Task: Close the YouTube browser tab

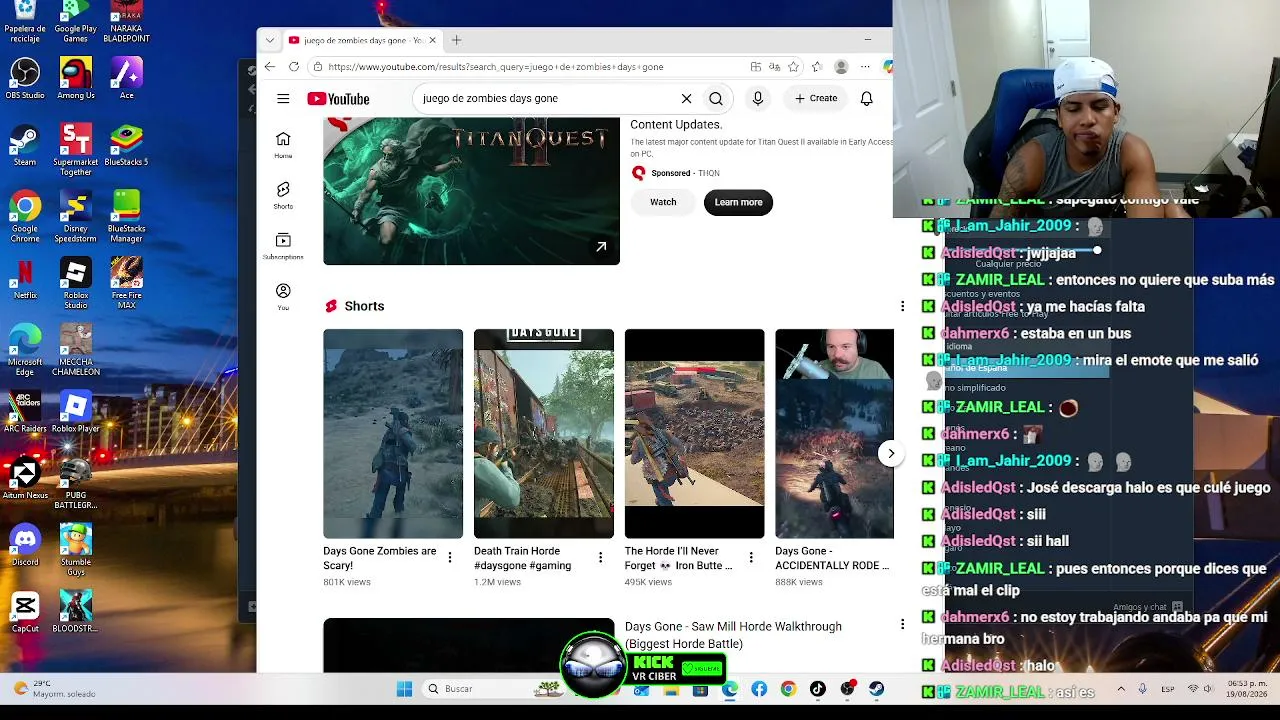Action: click(433, 40)
